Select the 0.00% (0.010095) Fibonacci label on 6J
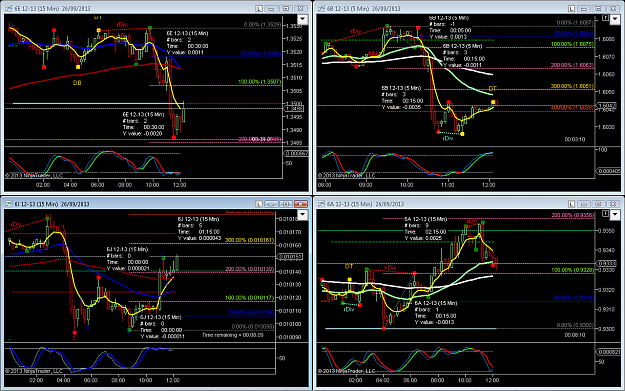 [253, 326]
